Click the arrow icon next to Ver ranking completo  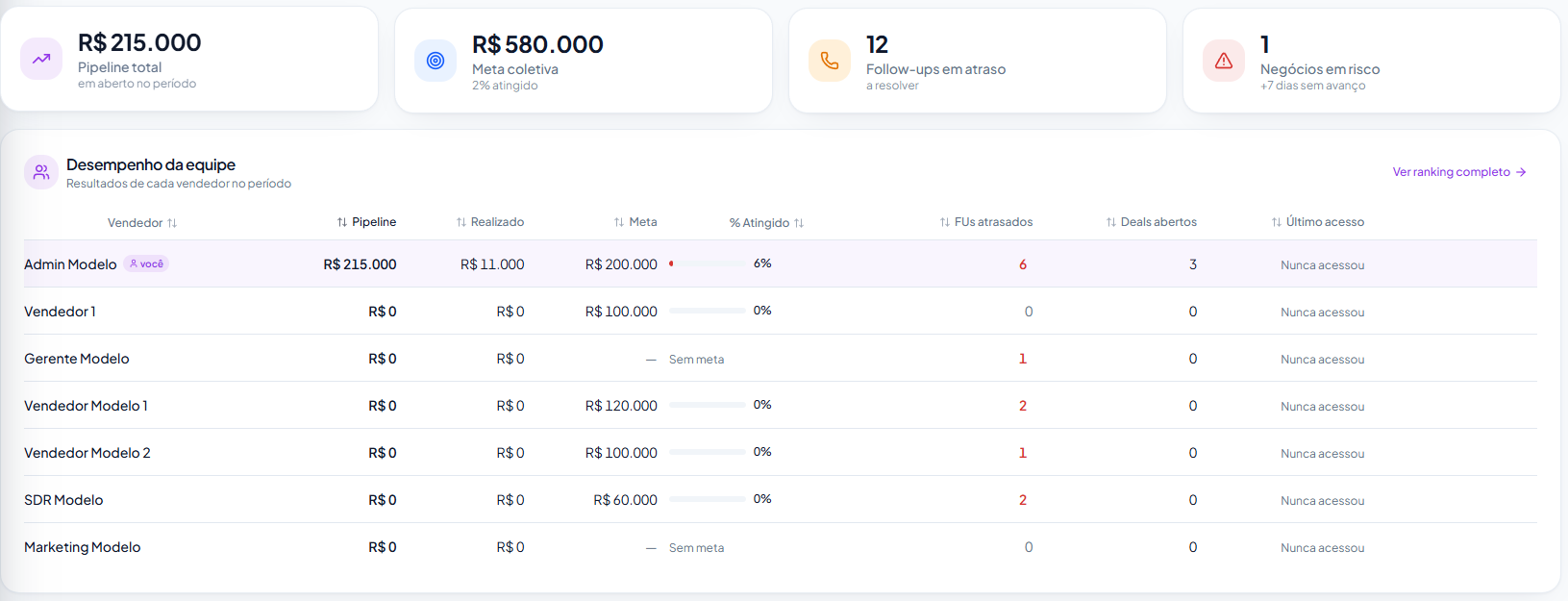tap(1521, 172)
